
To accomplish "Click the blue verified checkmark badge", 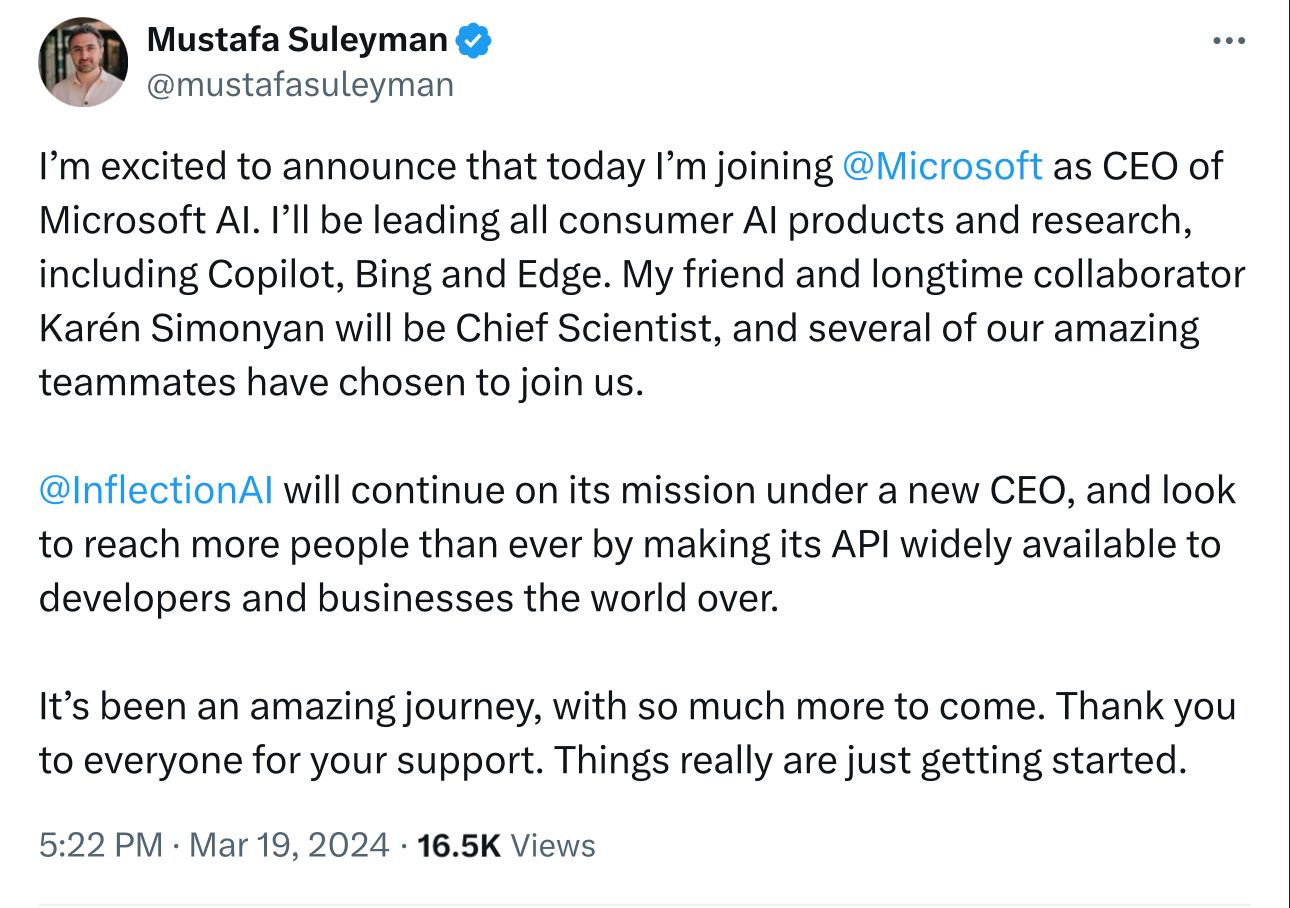I will (472, 41).
